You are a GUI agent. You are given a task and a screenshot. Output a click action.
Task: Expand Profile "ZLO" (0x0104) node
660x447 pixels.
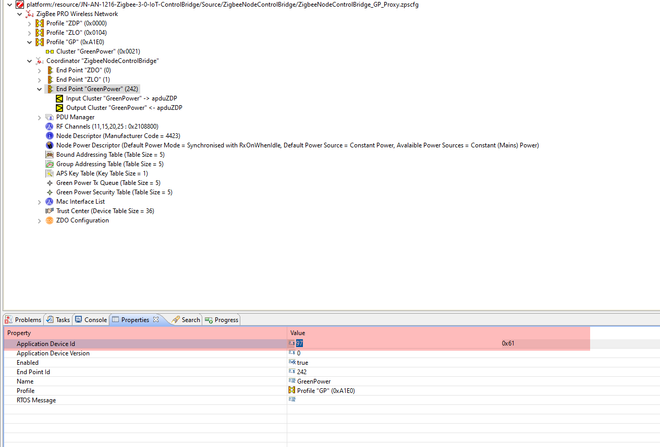pyautogui.click(x=29, y=33)
